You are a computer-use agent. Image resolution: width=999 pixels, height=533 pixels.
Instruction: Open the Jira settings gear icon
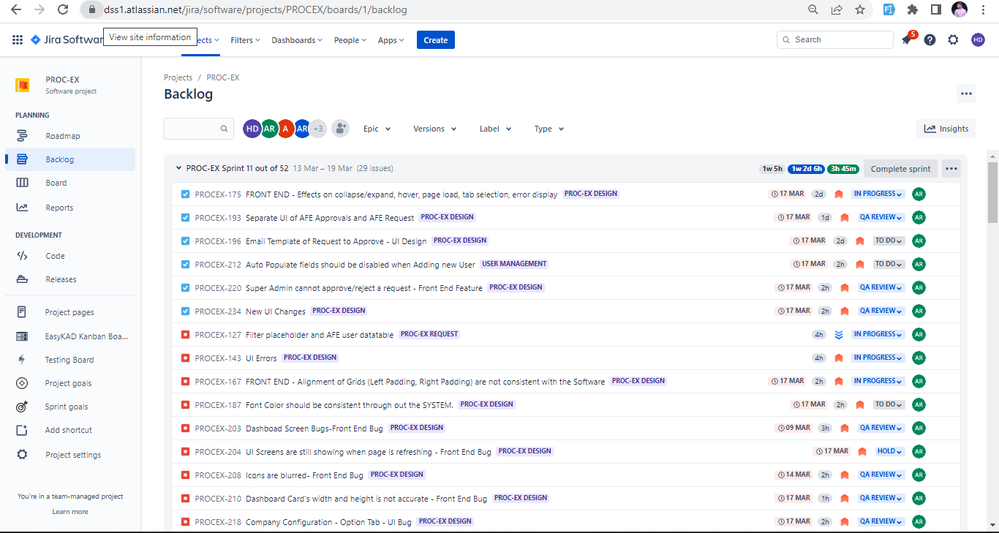pos(952,39)
